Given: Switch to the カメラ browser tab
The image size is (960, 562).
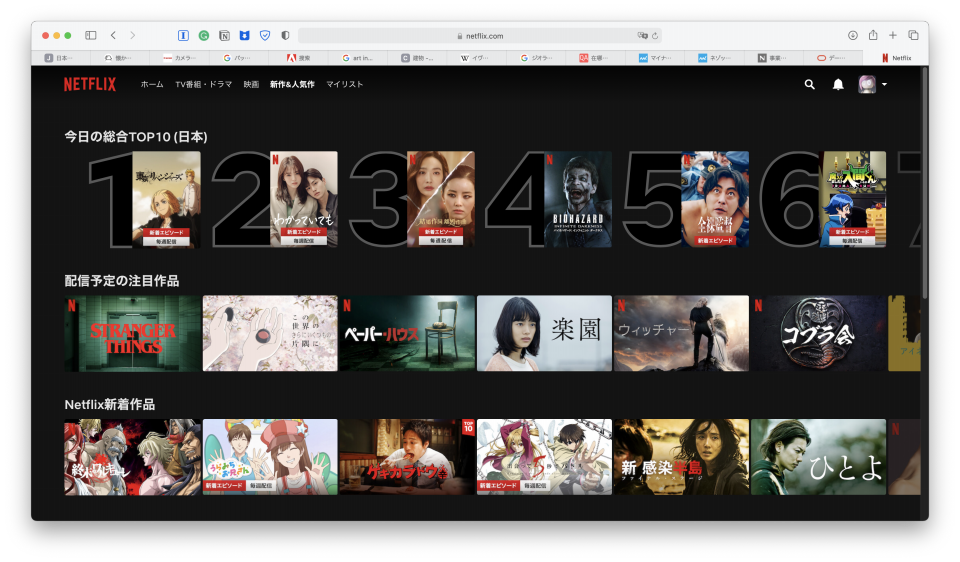Looking at the screenshot, I should point(180,58).
